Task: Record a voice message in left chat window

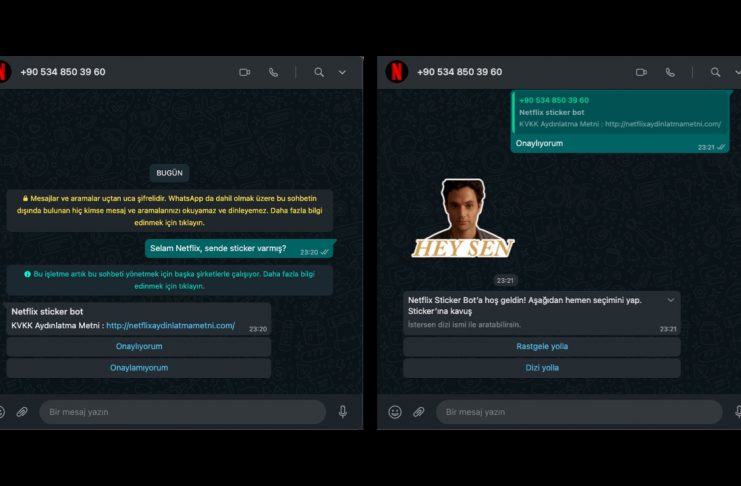Action: (343, 412)
